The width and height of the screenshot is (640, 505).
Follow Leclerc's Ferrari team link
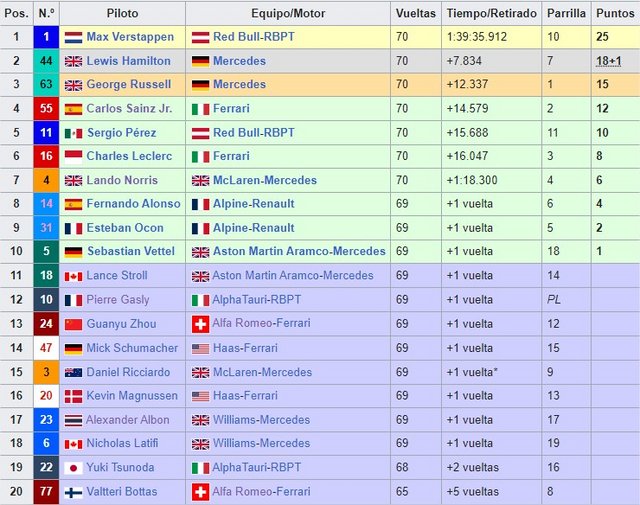[x=231, y=156]
